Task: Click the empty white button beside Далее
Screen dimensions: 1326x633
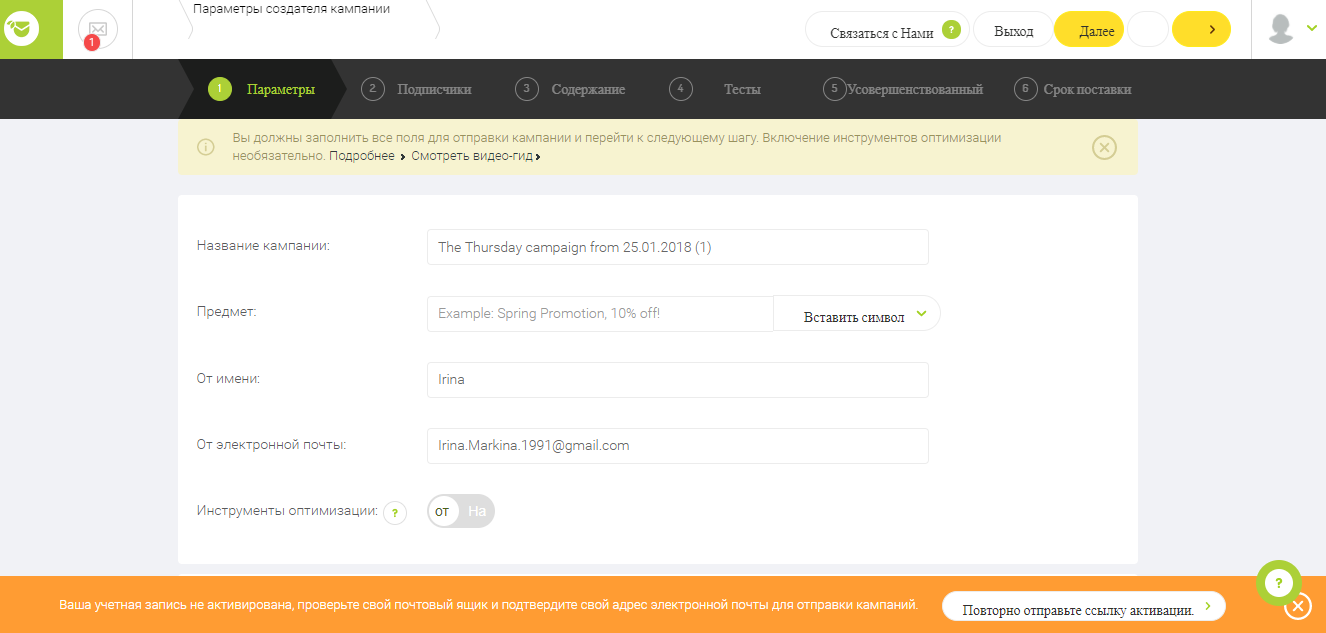Action: (x=1147, y=30)
